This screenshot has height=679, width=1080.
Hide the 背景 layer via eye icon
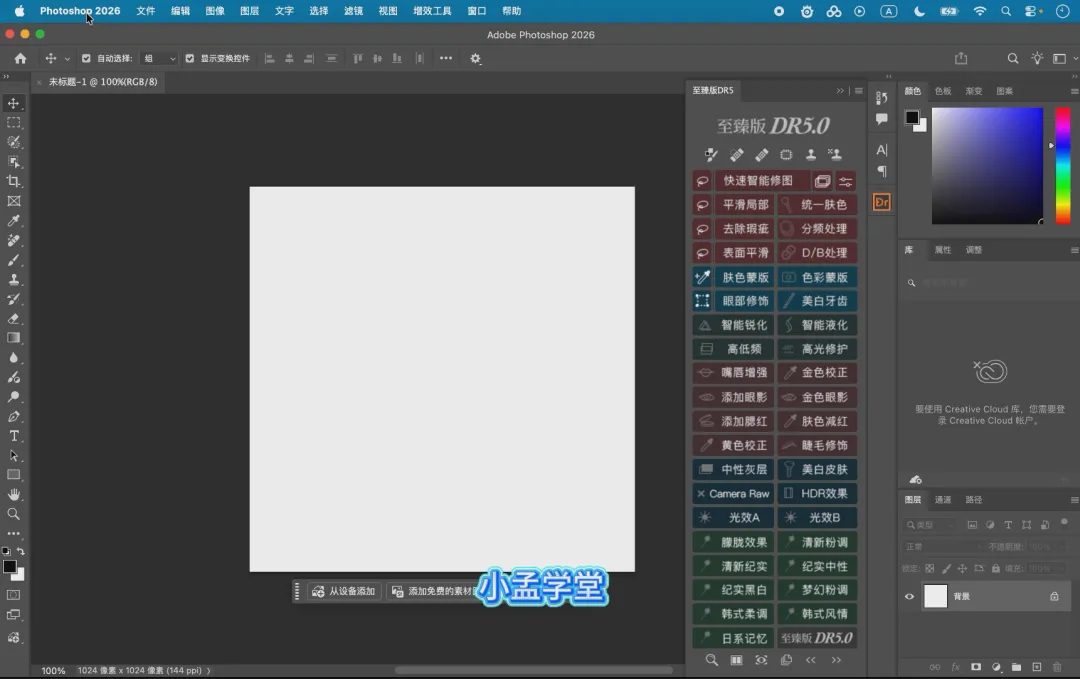click(909, 596)
